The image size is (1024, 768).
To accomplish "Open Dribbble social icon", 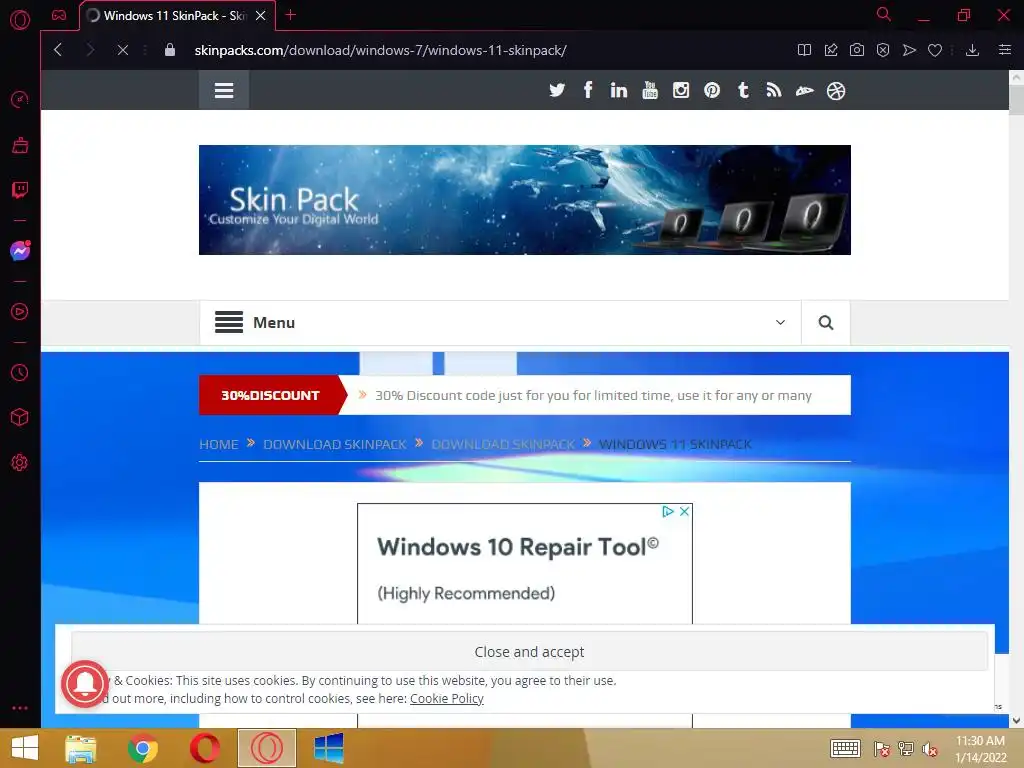I will coord(836,91).
